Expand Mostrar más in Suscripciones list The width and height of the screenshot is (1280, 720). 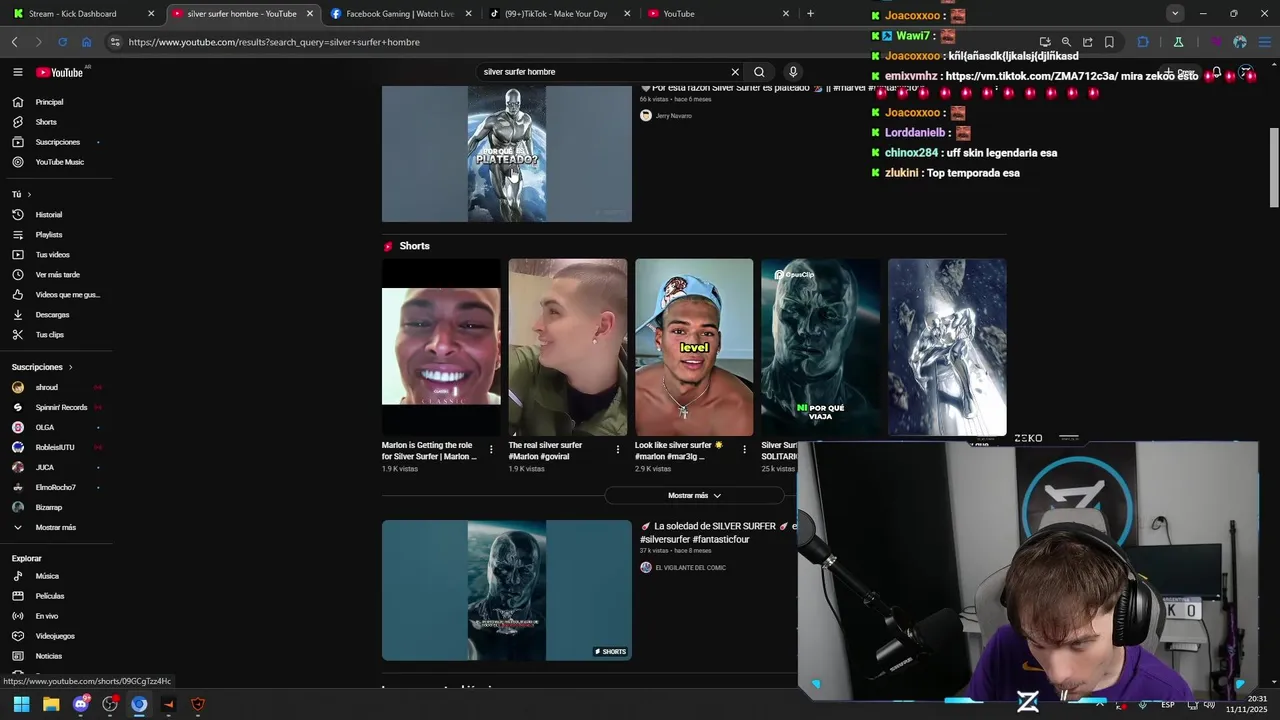point(56,527)
